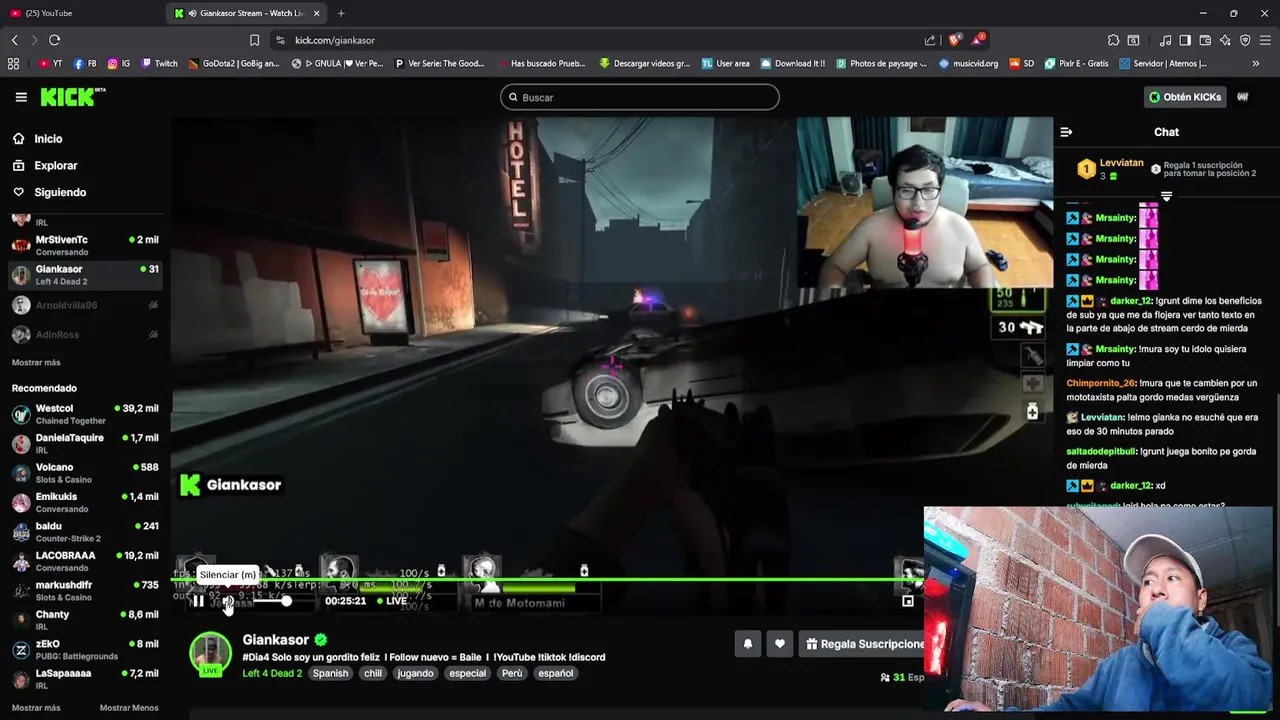The height and width of the screenshot is (720, 1280).
Task: Click the jugando tag
Action: (415, 673)
